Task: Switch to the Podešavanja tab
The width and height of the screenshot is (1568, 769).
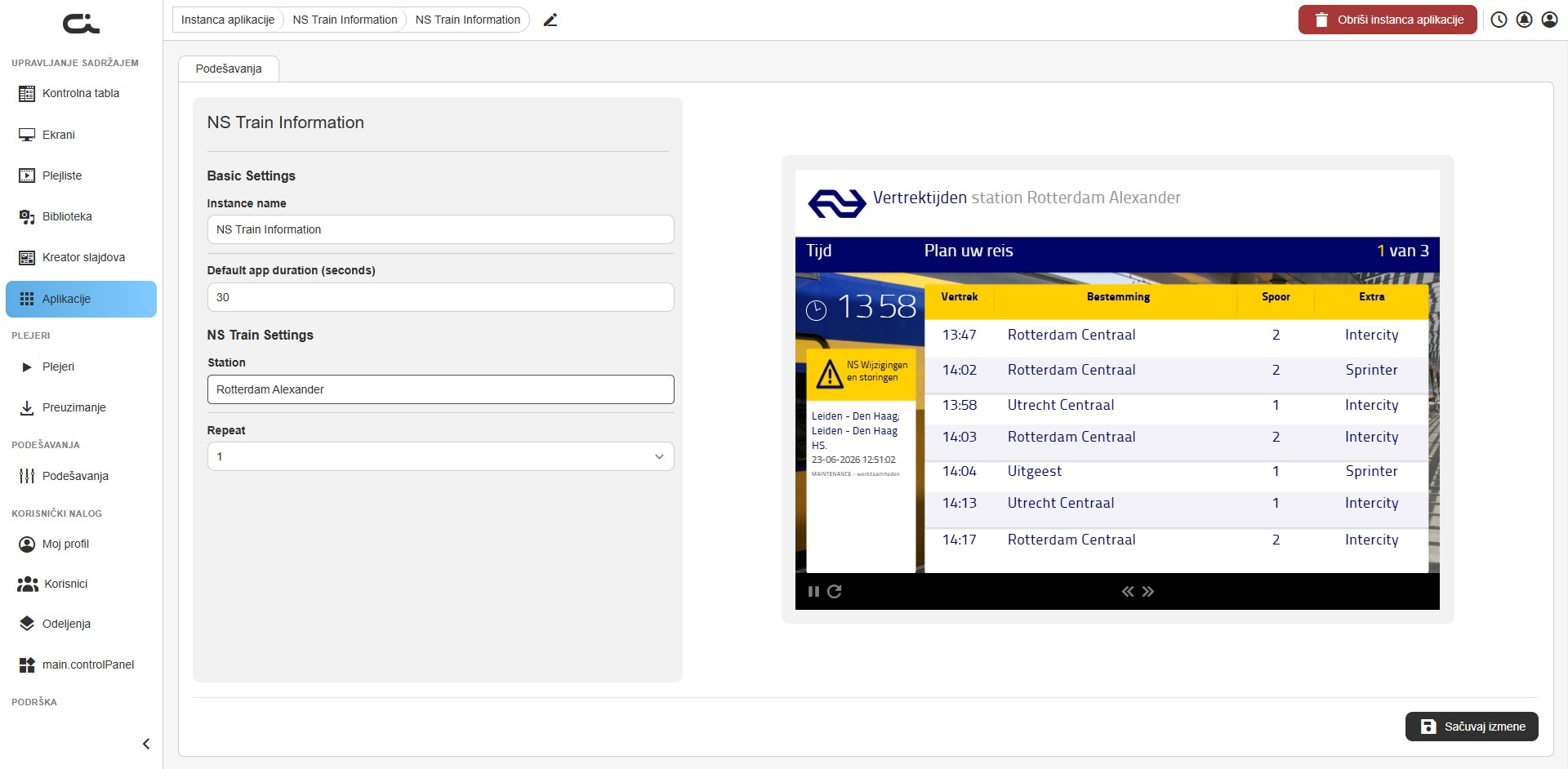Action: [x=229, y=69]
